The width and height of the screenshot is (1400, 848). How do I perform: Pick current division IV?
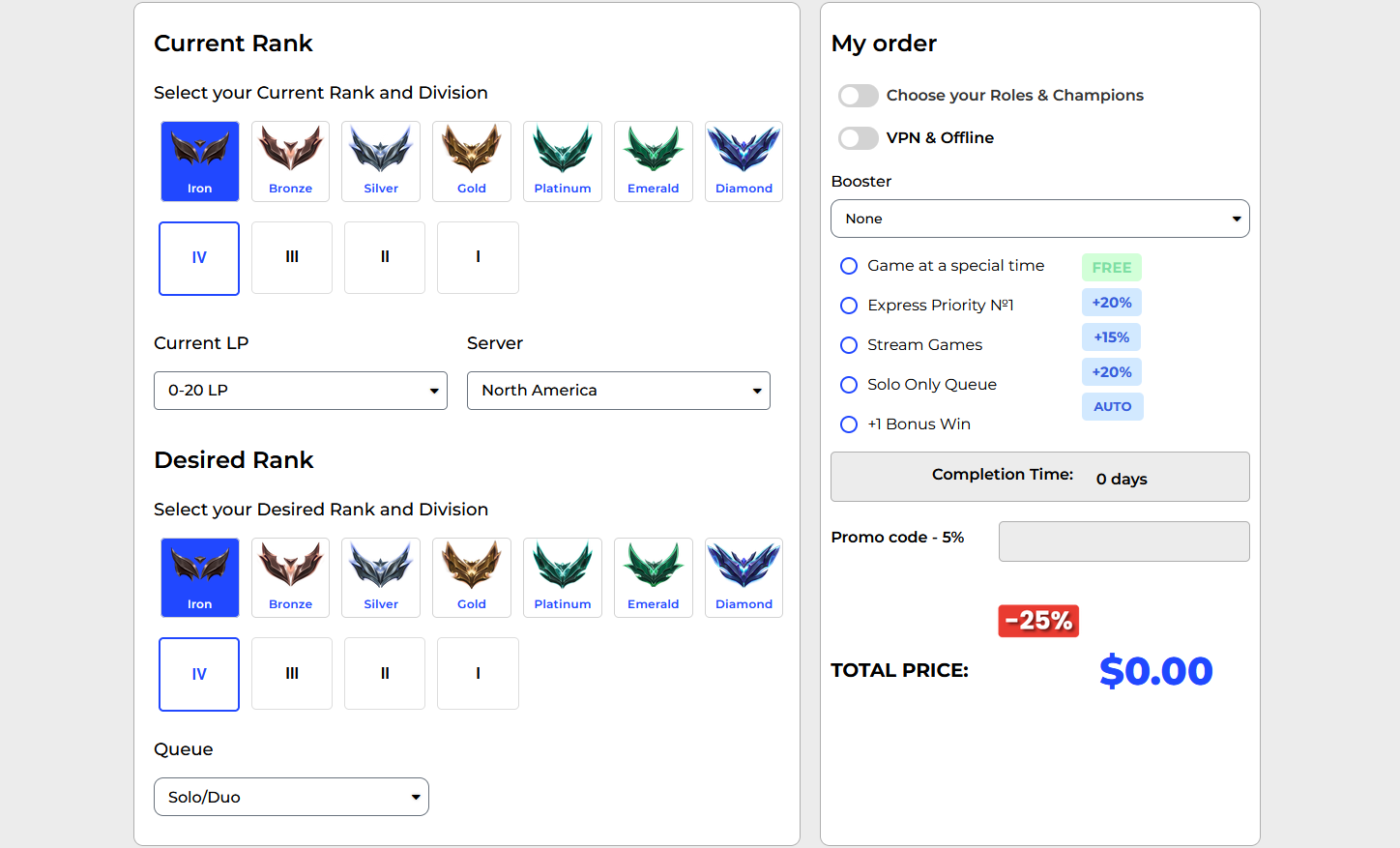[199, 258]
